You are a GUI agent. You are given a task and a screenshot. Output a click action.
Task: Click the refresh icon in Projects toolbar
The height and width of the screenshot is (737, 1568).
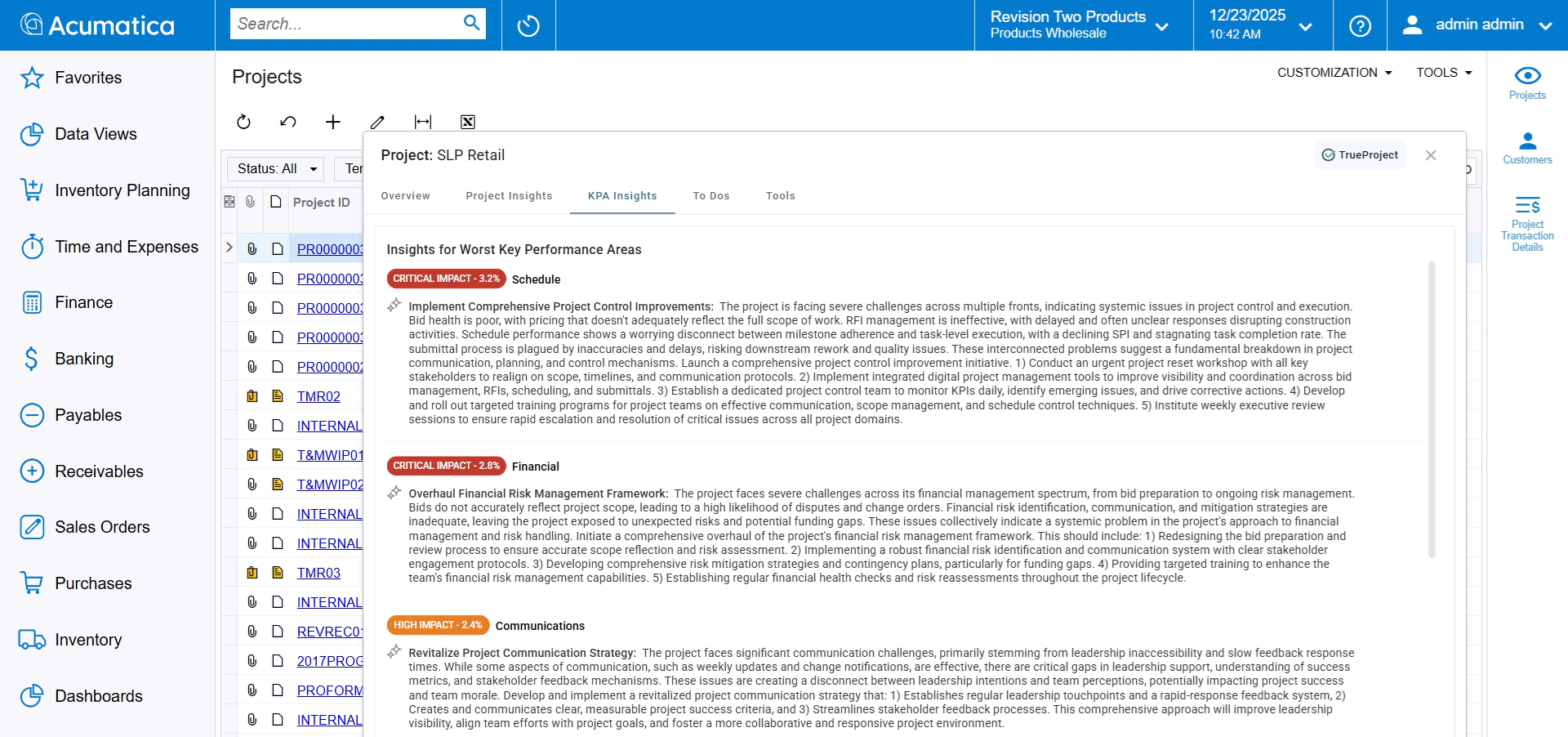click(243, 122)
